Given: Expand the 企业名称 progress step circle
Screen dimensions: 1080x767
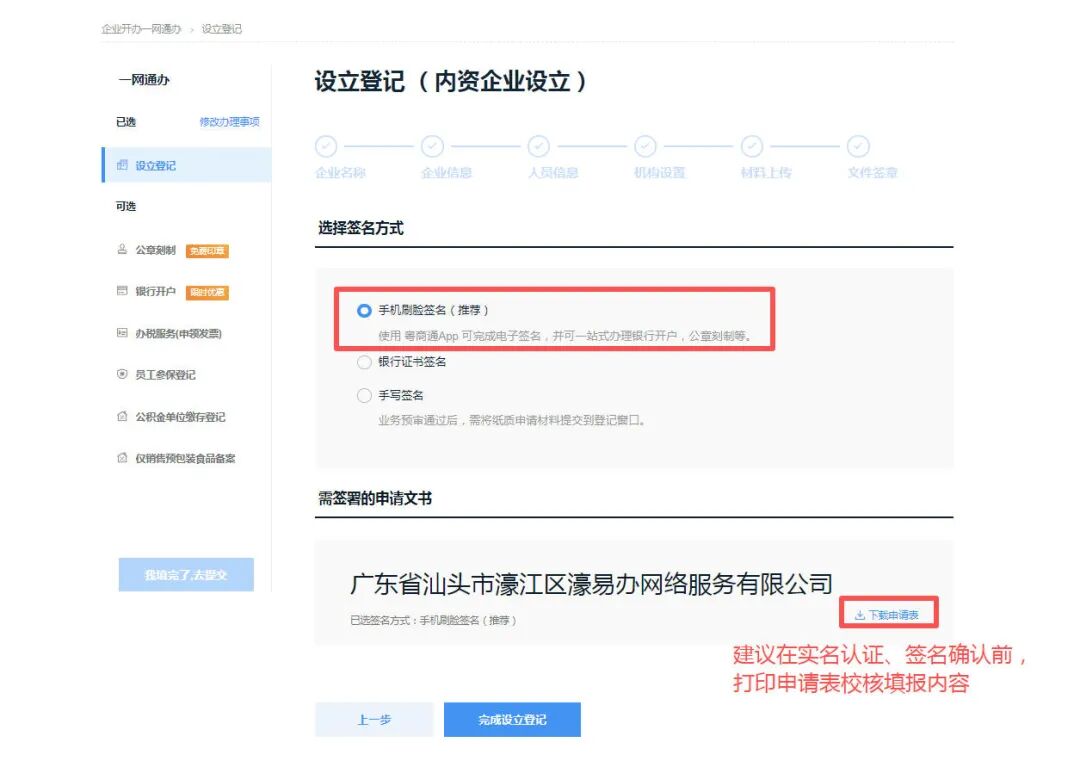Looking at the screenshot, I should pyautogui.click(x=326, y=147).
